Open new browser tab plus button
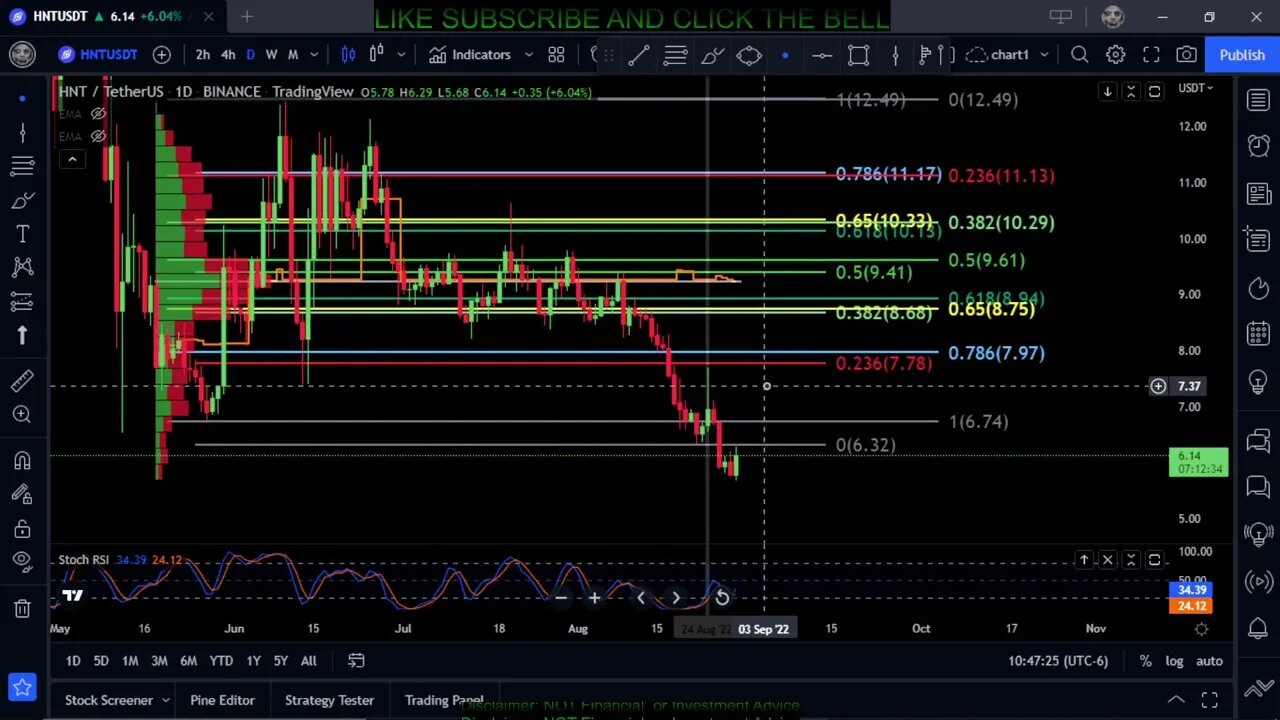This screenshot has width=1280, height=720. (x=247, y=16)
